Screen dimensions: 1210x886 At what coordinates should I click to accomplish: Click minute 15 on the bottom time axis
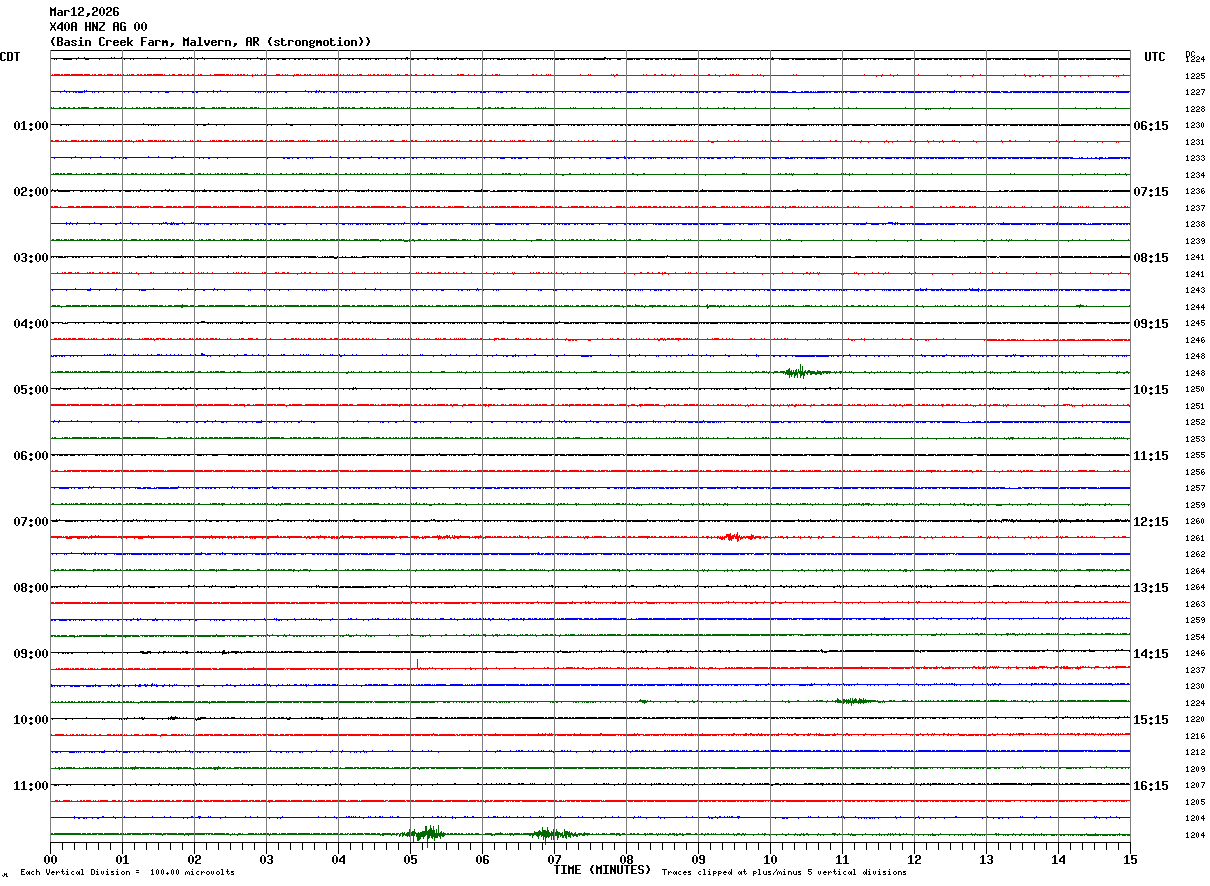(x=1130, y=859)
